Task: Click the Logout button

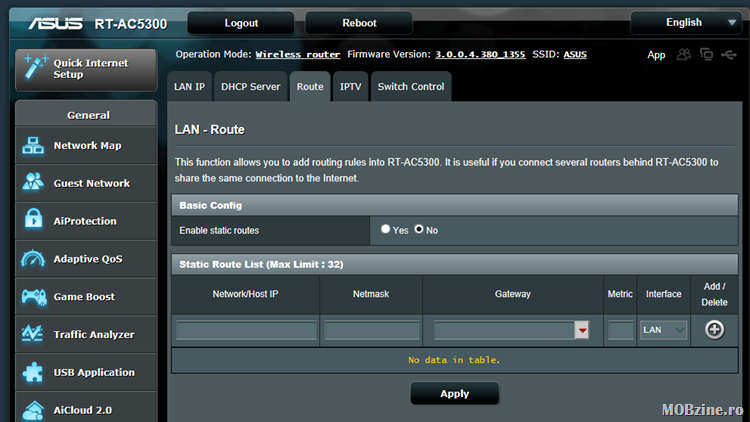Action: pyautogui.click(x=241, y=23)
